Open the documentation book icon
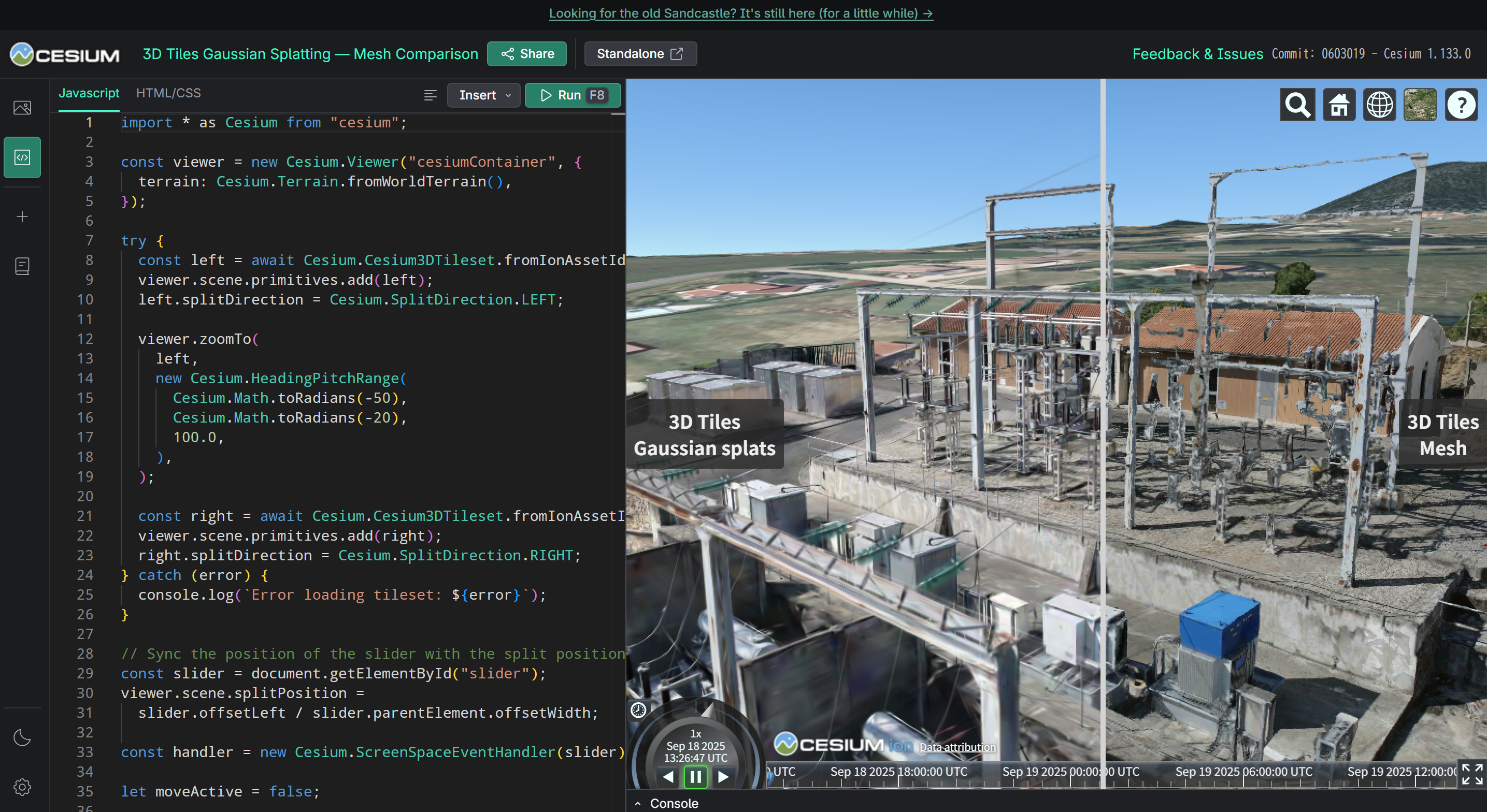The width and height of the screenshot is (1487, 812). (x=22, y=266)
